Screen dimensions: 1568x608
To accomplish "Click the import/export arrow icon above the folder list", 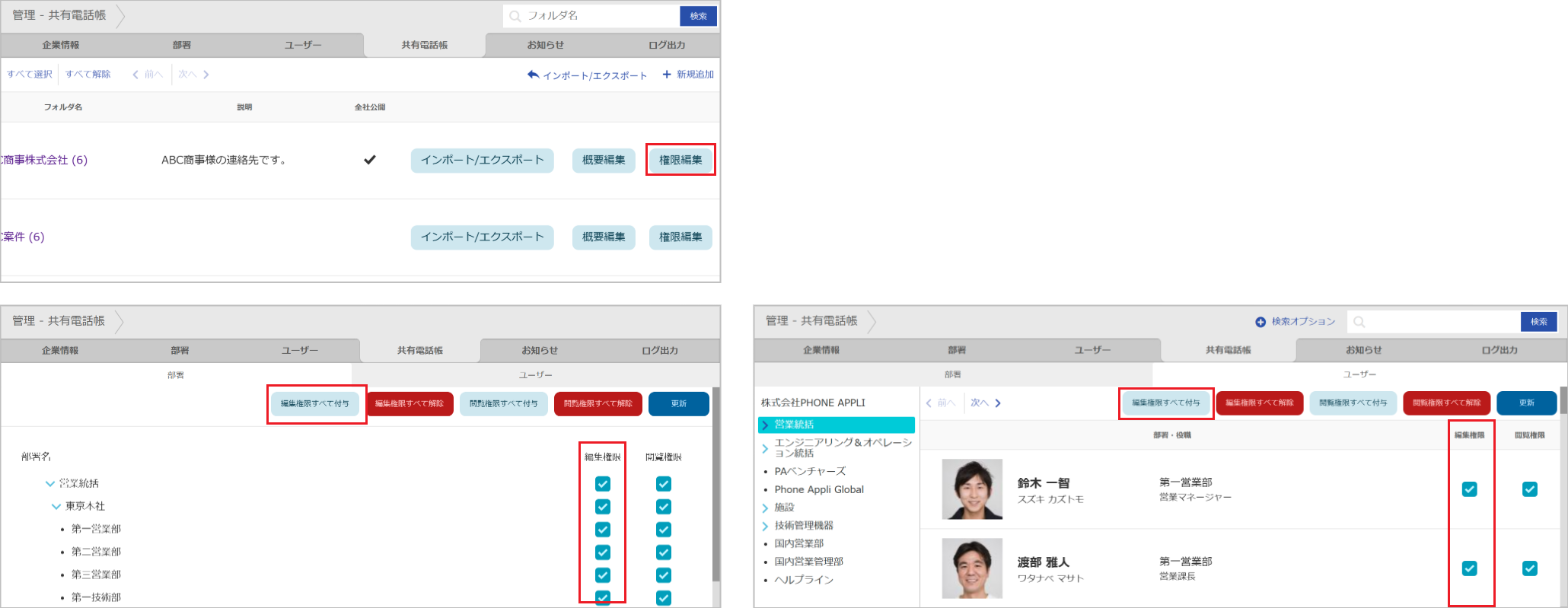I will pyautogui.click(x=533, y=75).
